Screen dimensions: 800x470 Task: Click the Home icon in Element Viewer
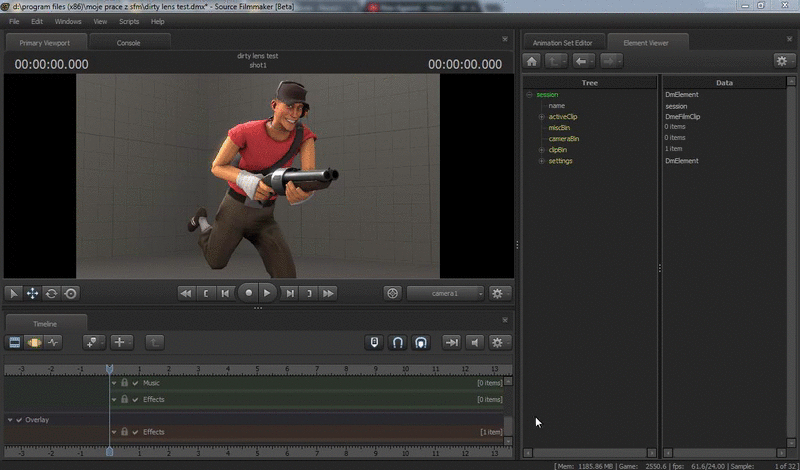click(532, 61)
